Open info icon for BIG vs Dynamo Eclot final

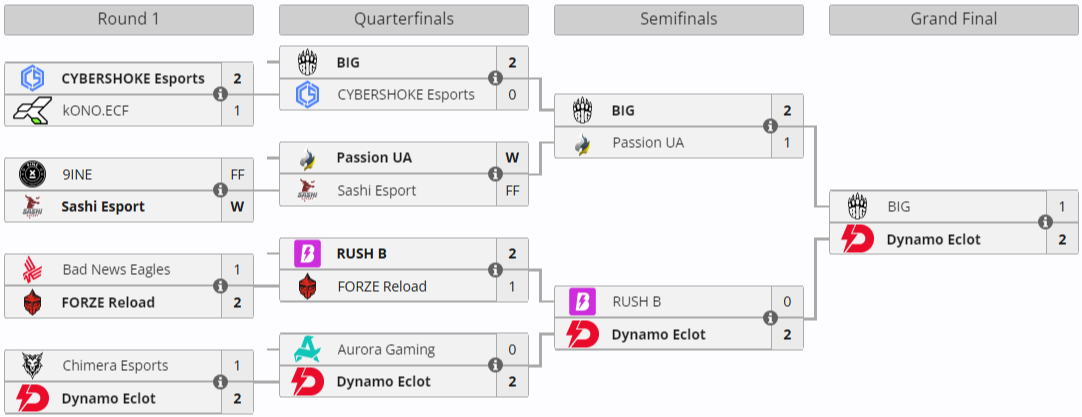[1045, 222]
